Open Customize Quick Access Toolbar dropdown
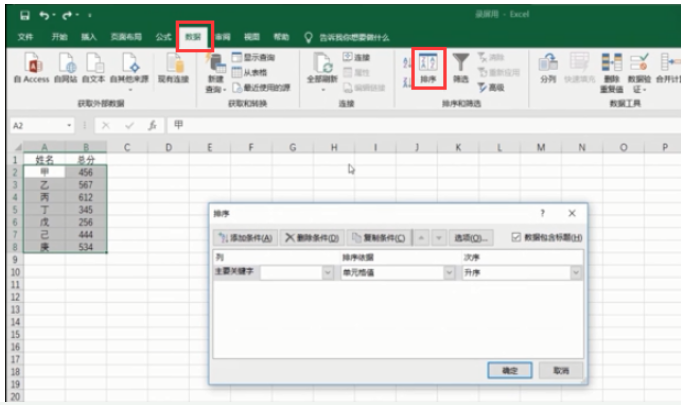The width and height of the screenshot is (681, 405). tap(90, 16)
